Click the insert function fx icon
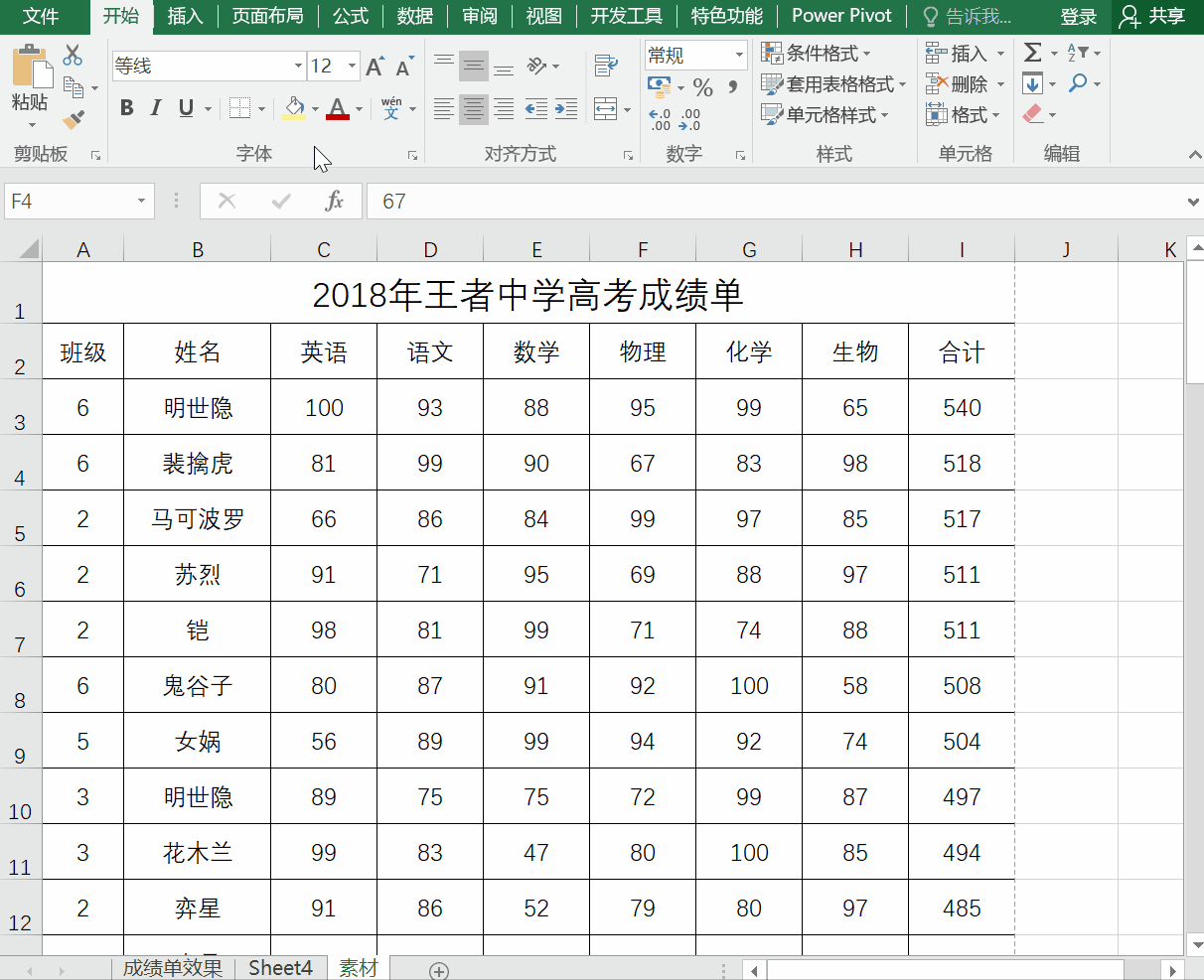This screenshot has height=980, width=1204. click(x=335, y=202)
